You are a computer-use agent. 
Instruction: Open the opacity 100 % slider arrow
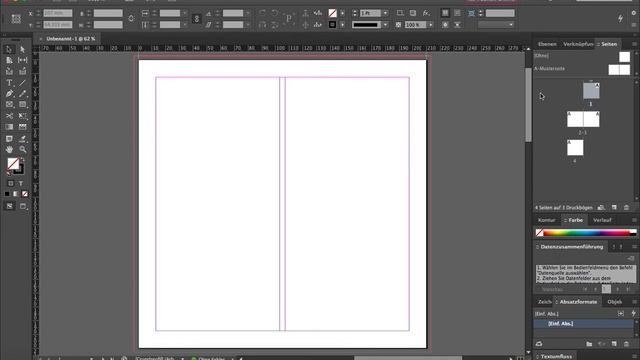click(431, 25)
